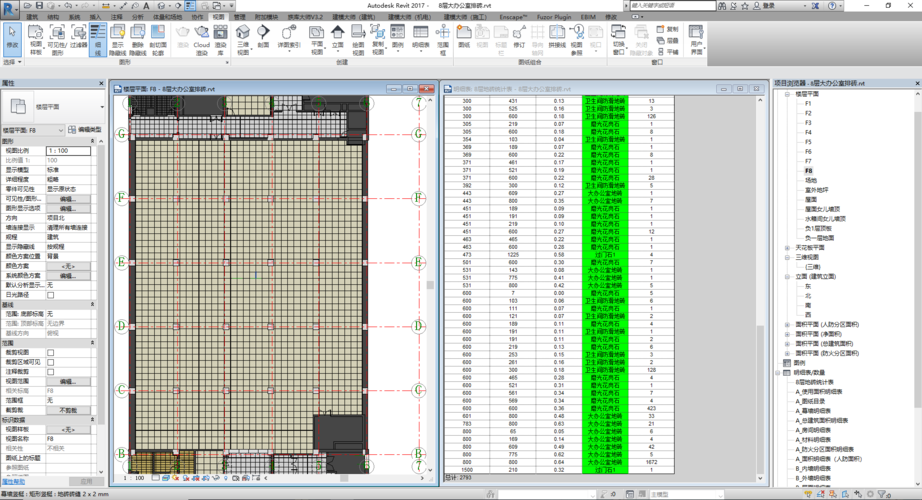This screenshot has width=922, height=500.
Task: Collapse the 楼层平面 tree node
Action: point(787,94)
